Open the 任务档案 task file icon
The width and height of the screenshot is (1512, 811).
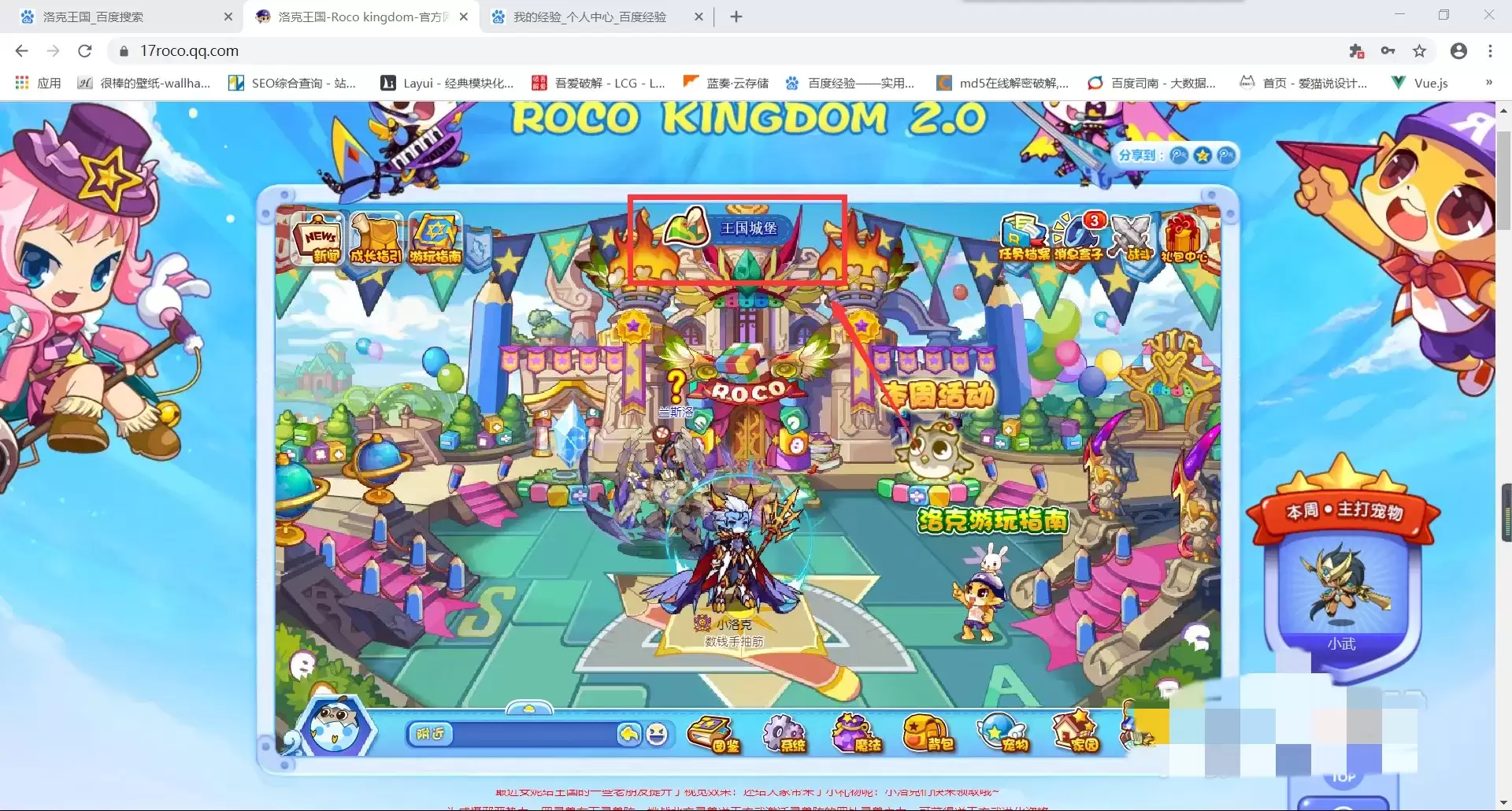(1024, 237)
